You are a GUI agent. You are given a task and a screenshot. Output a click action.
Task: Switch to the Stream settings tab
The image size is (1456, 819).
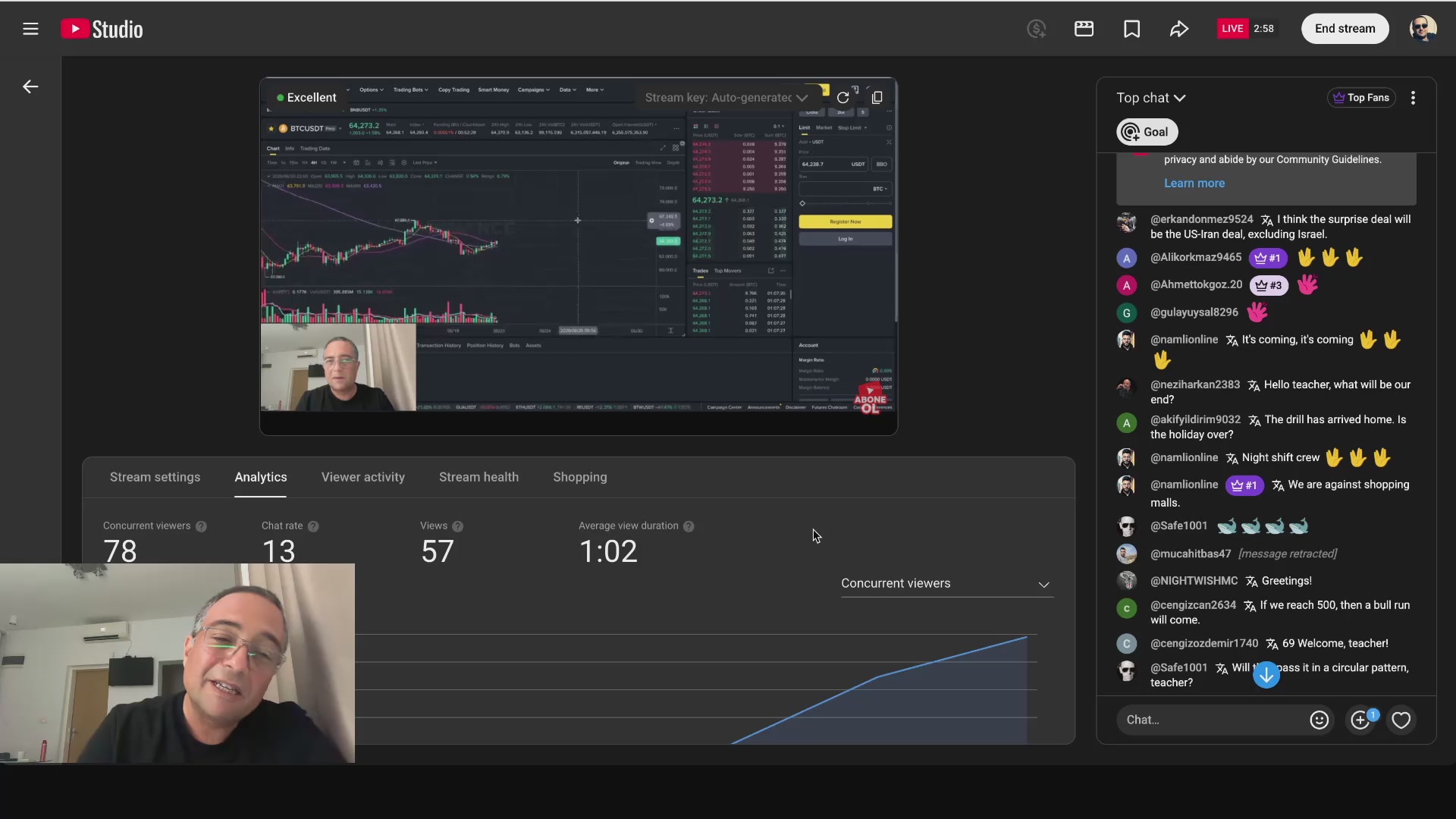pyautogui.click(x=155, y=477)
